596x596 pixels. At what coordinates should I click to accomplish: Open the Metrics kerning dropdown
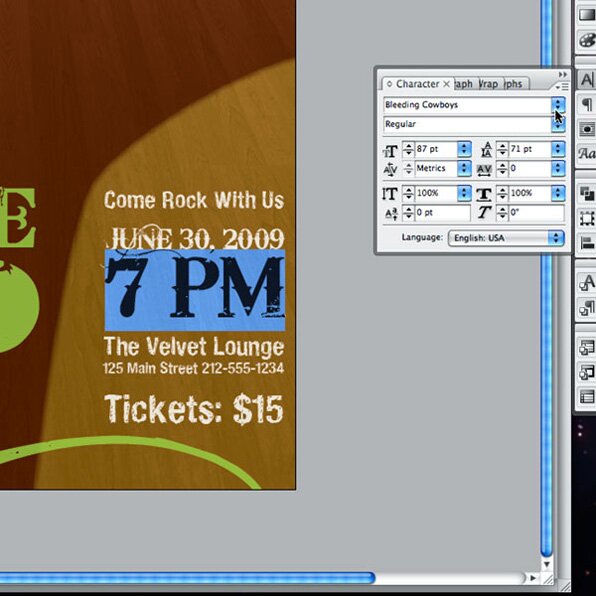464,168
